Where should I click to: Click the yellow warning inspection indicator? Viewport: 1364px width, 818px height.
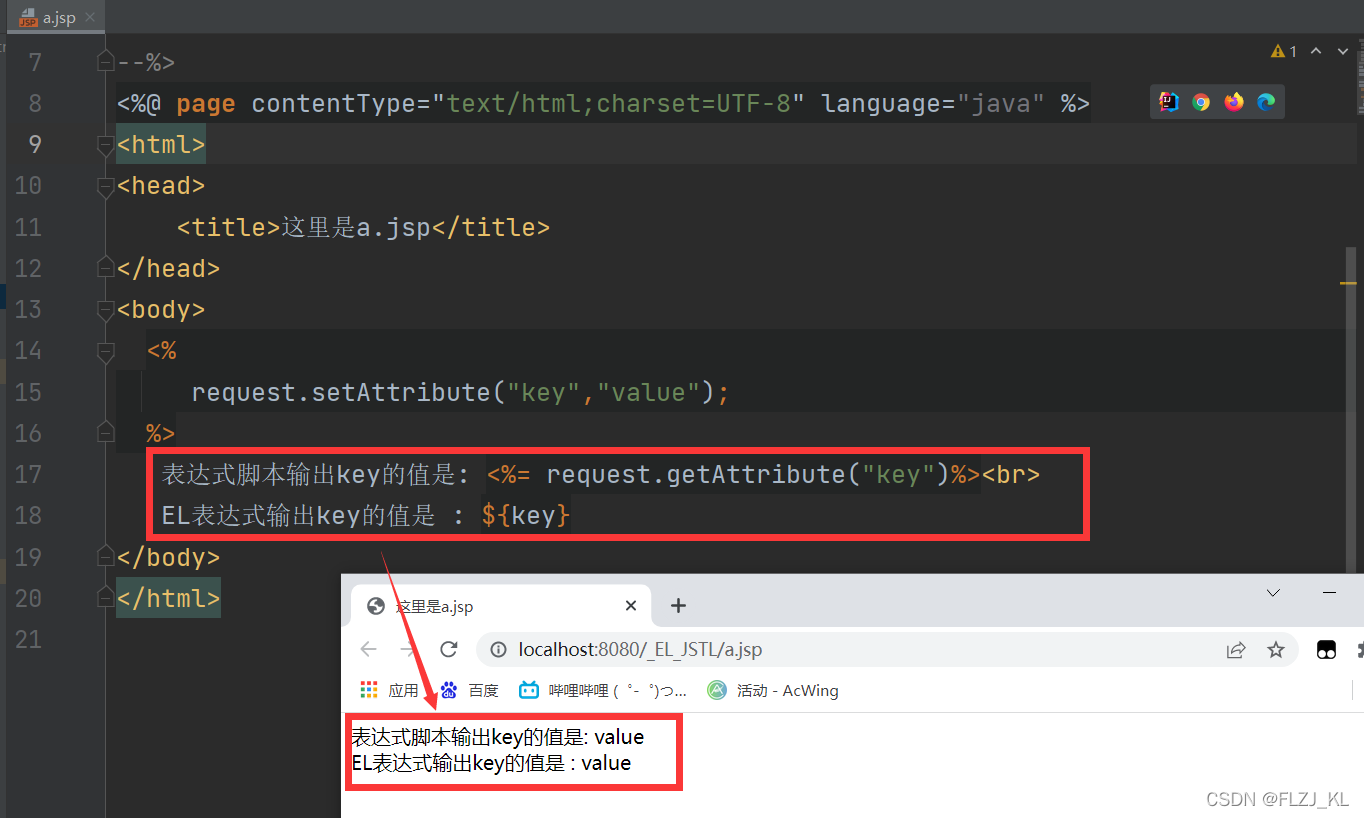[1284, 51]
